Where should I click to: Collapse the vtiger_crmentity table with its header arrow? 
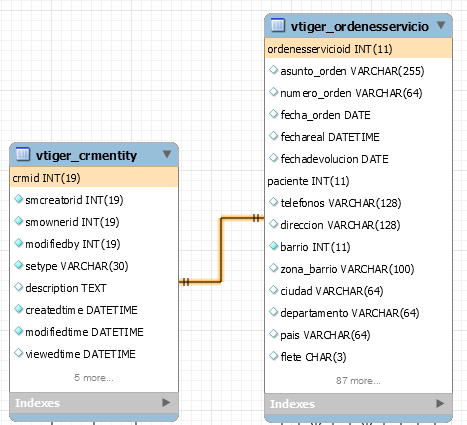(167, 154)
